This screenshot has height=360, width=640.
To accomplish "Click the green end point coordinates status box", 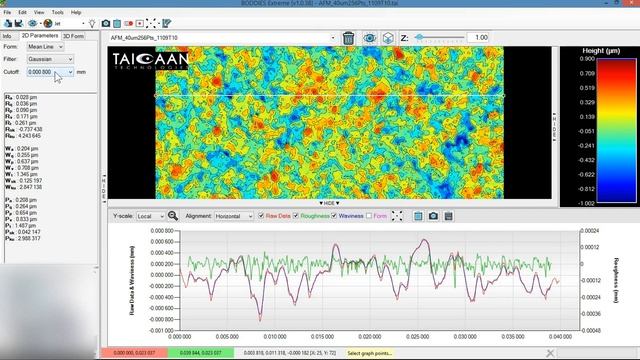I will pos(201,353).
